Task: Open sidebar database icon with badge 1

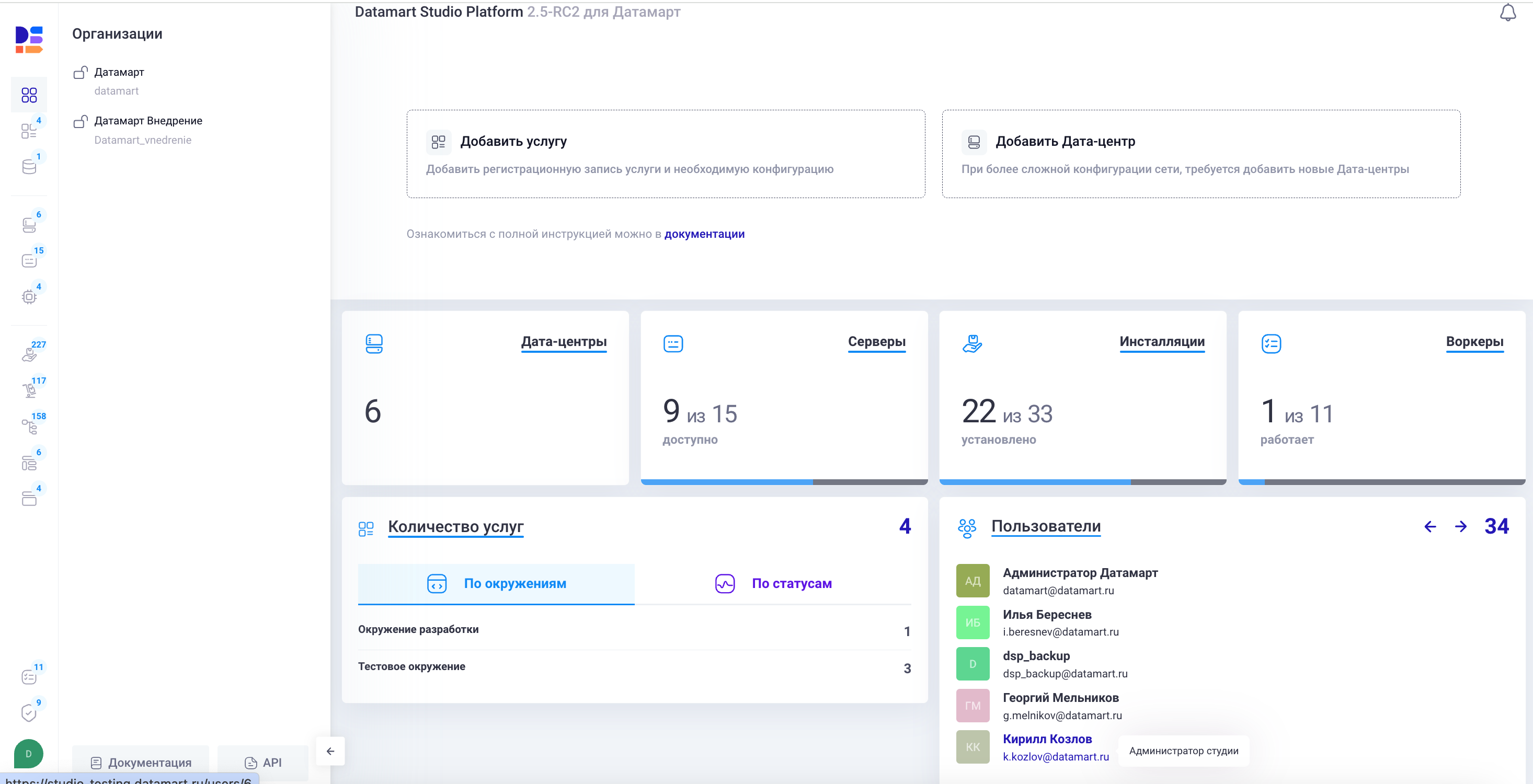Action: coord(29,167)
